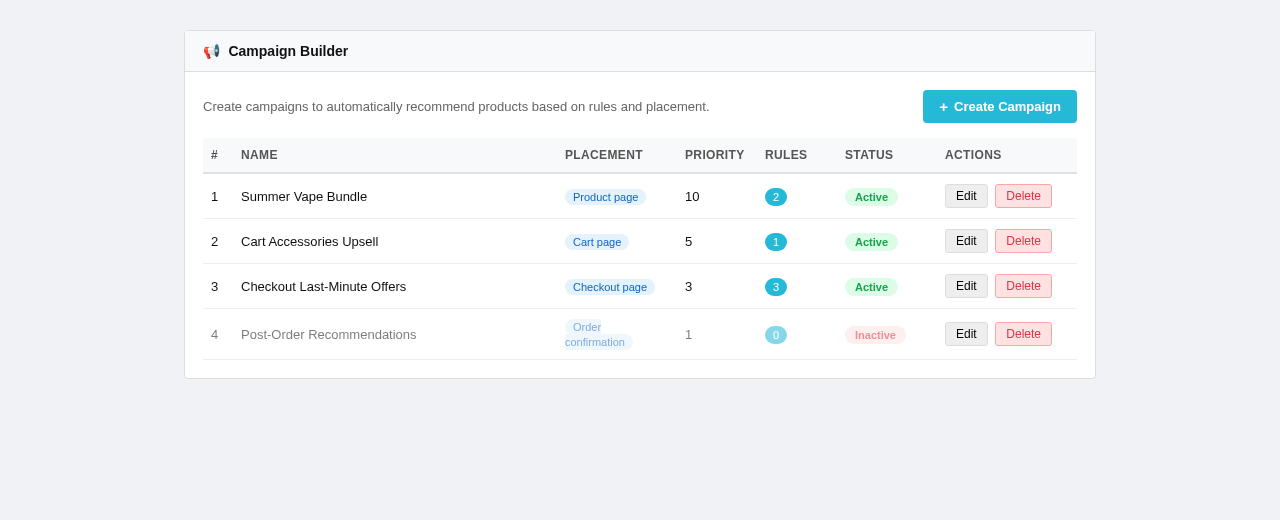Click the STATUS column header

[869, 155]
